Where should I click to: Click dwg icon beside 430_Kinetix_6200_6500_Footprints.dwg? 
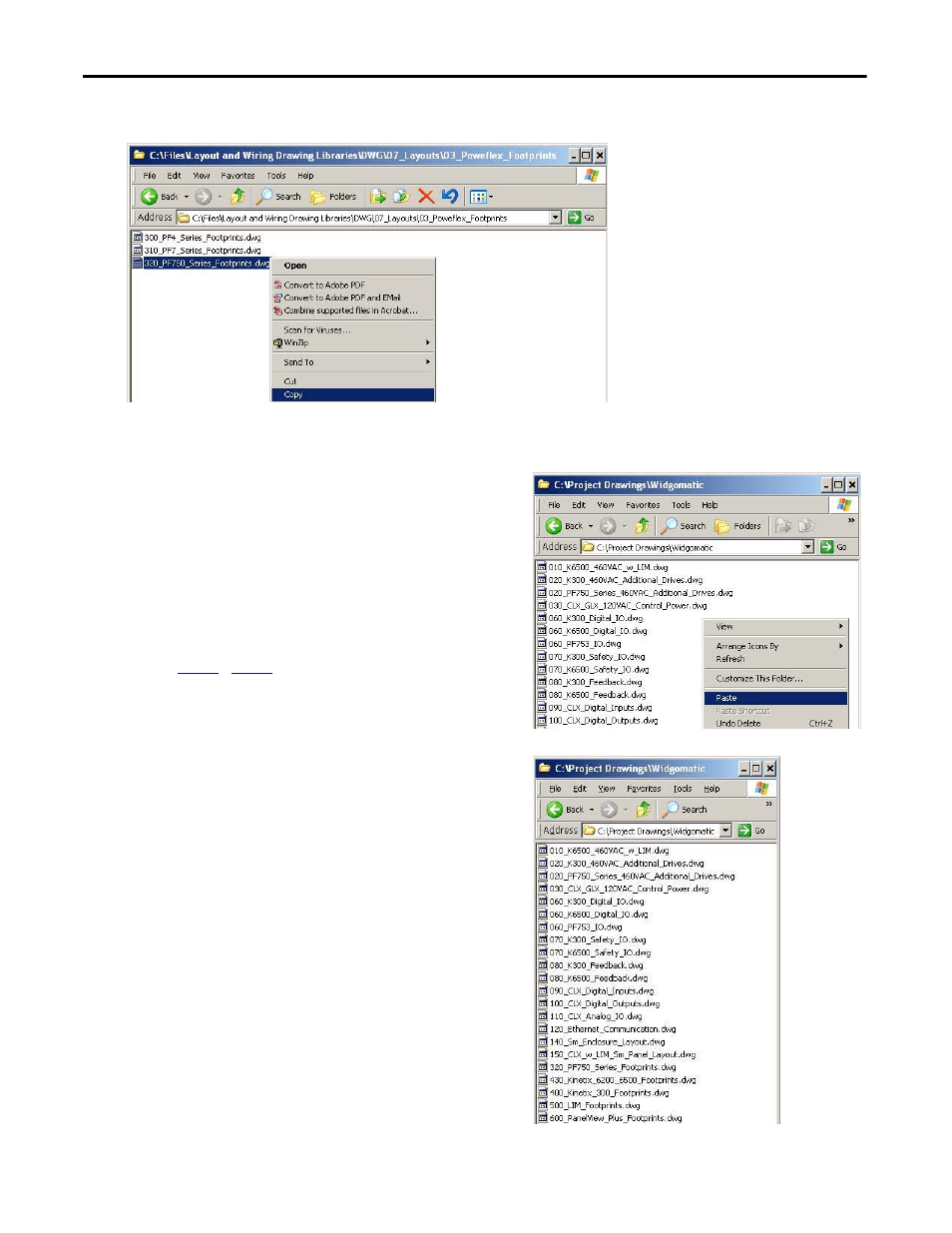click(x=543, y=1080)
